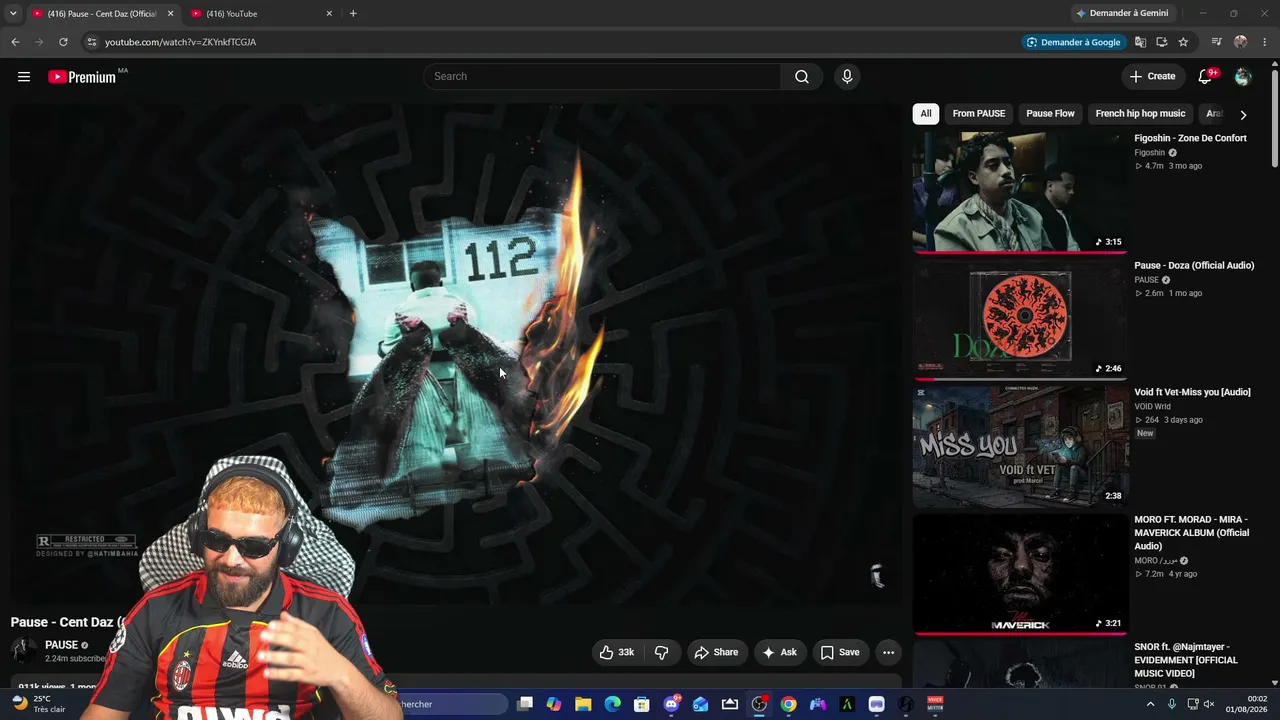Reload the current page

[63, 42]
